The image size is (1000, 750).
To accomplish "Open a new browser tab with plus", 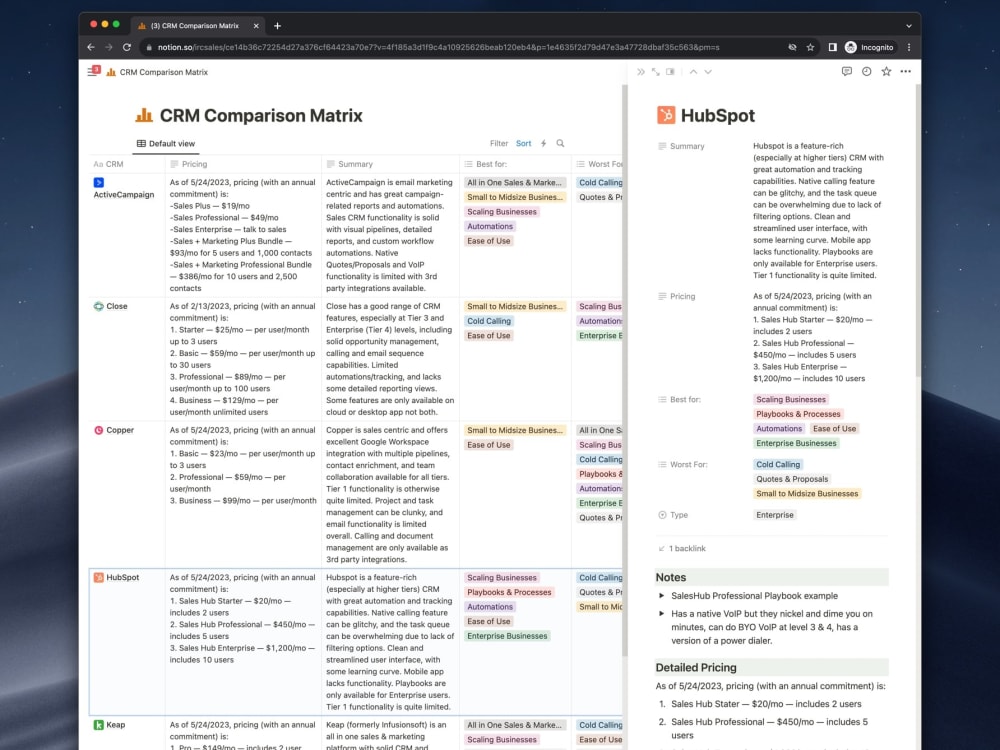I will [x=277, y=26].
